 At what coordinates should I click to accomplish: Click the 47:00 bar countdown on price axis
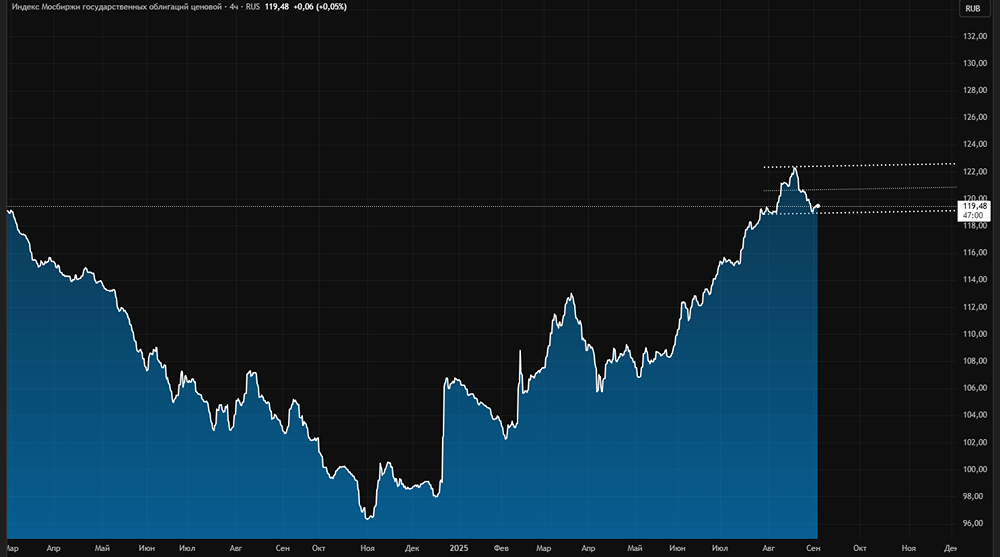pos(973,216)
